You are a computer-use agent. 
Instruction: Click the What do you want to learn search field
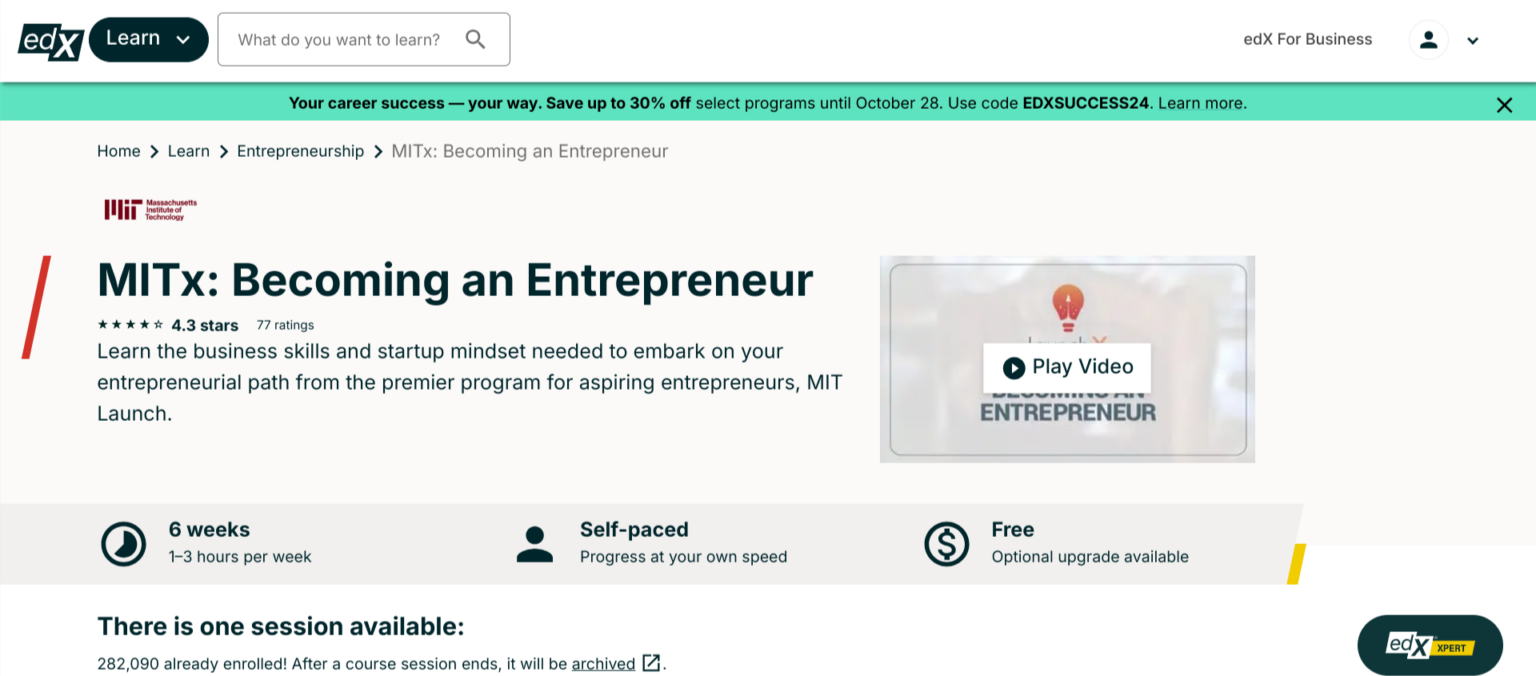pos(340,39)
